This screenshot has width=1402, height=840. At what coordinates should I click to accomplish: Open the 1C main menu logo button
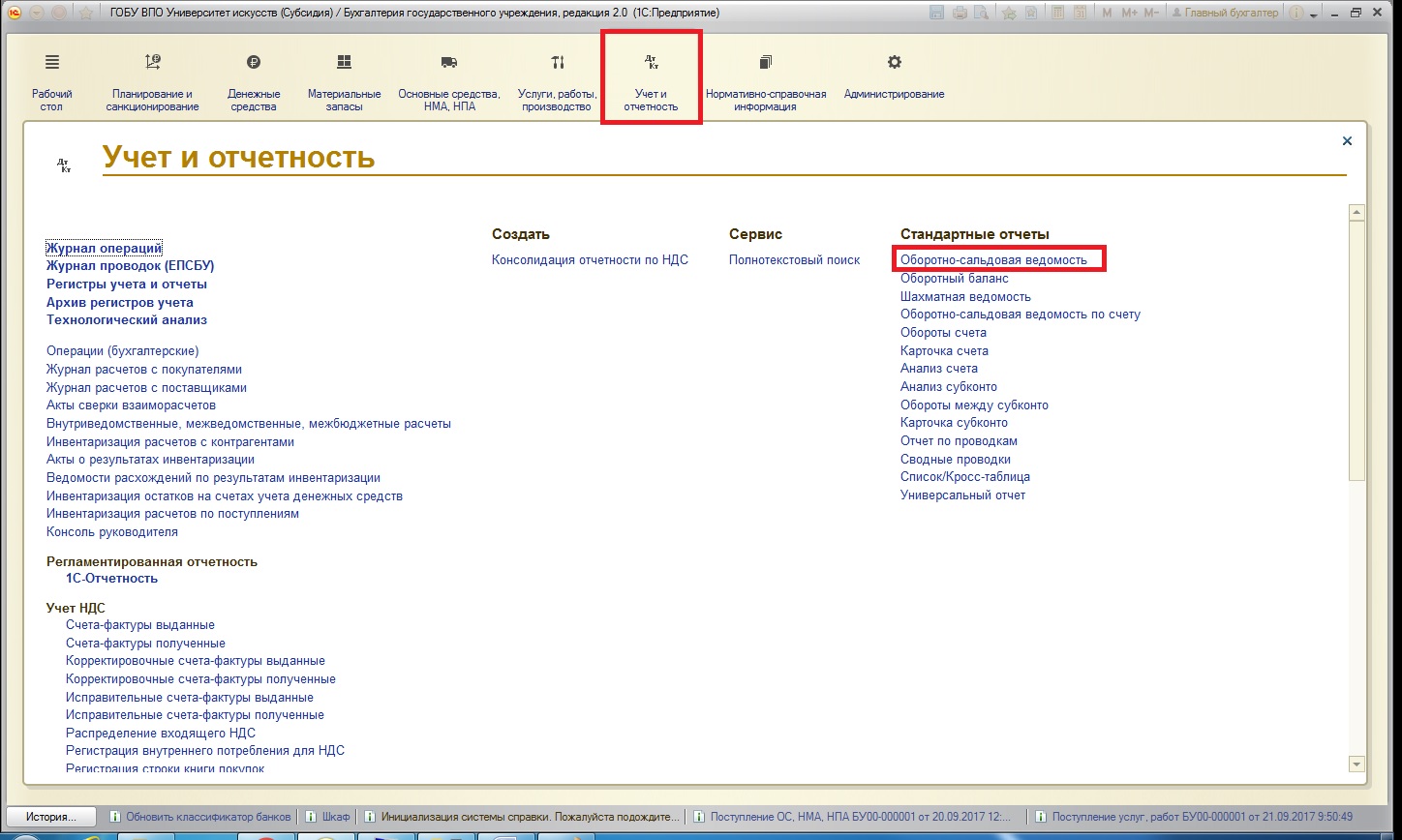coord(14,13)
